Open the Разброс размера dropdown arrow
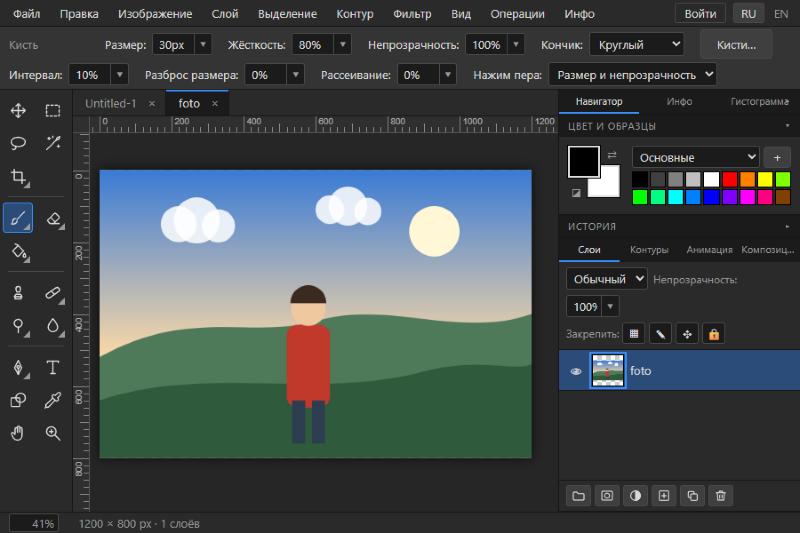The image size is (800, 533). (295, 75)
